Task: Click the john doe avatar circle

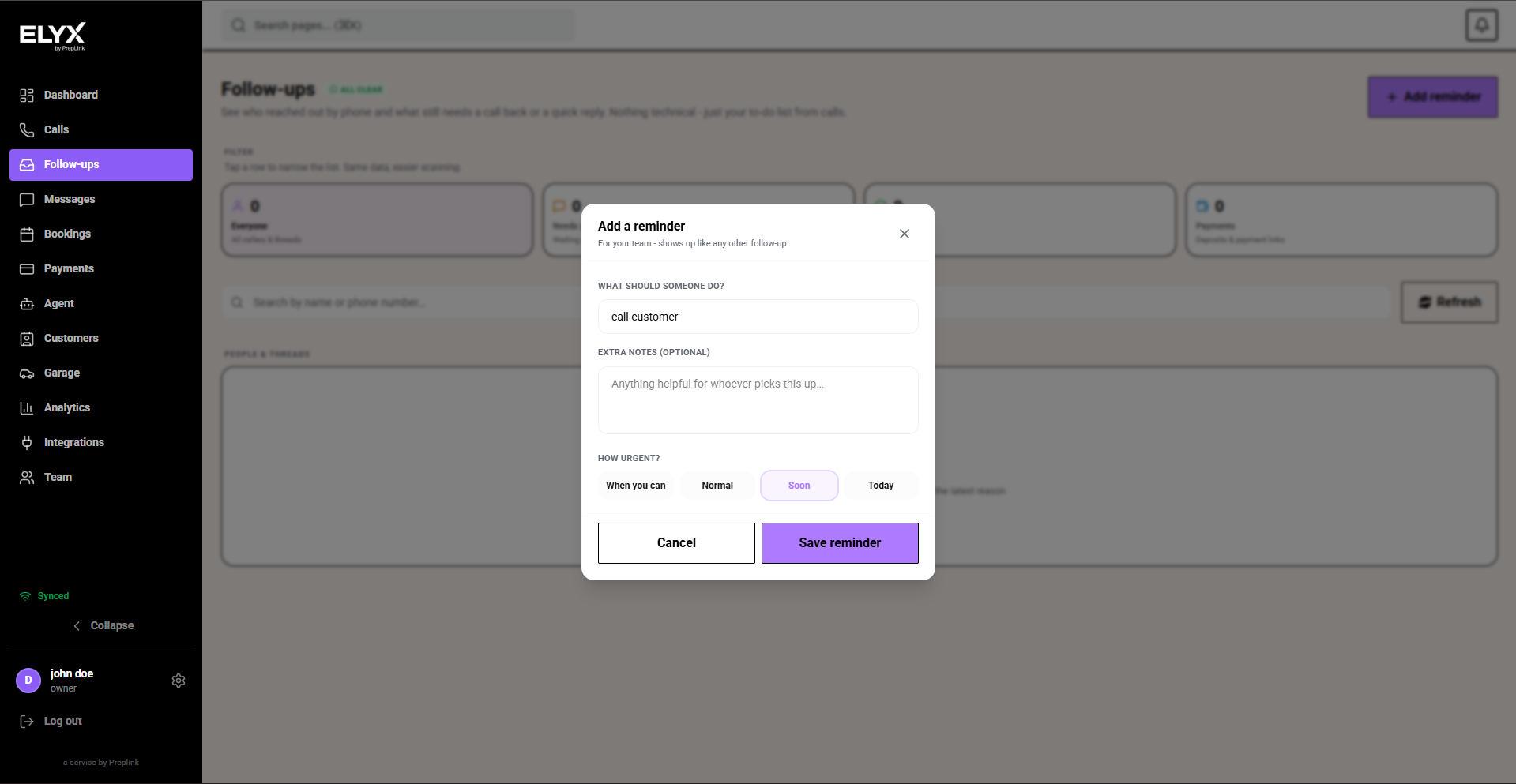Action: pos(28,681)
